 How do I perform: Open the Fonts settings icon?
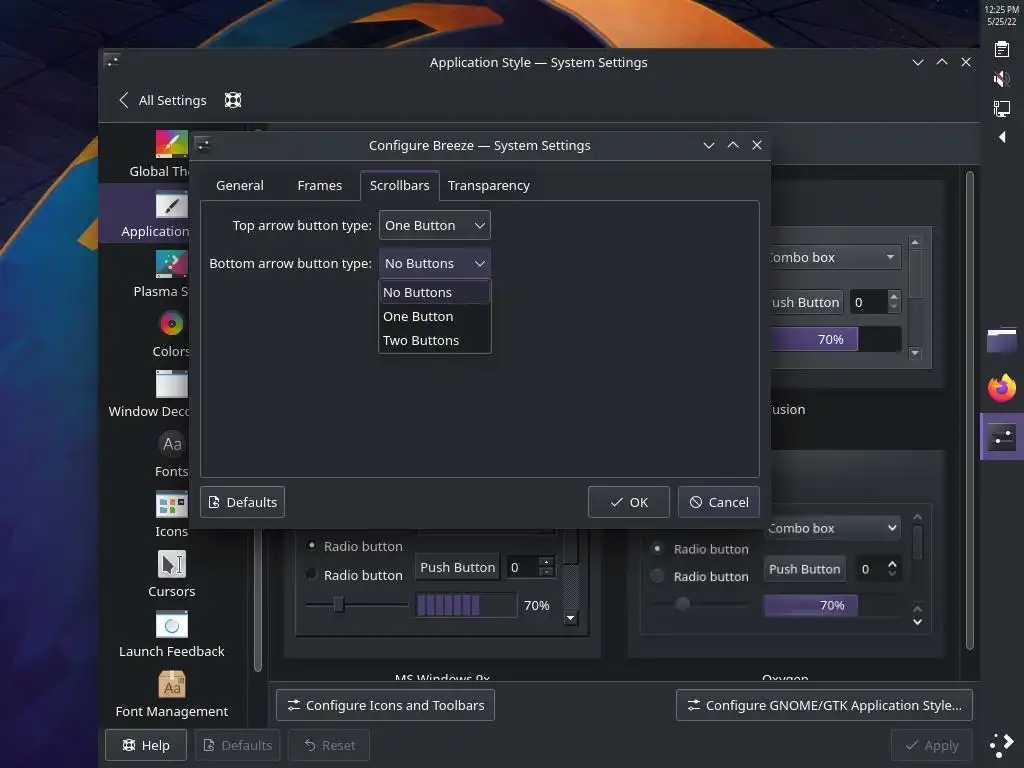[172, 444]
